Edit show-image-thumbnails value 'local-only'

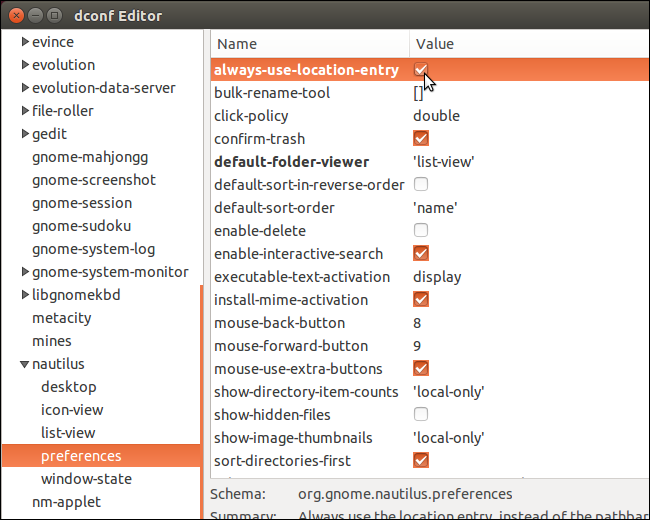tap(449, 438)
